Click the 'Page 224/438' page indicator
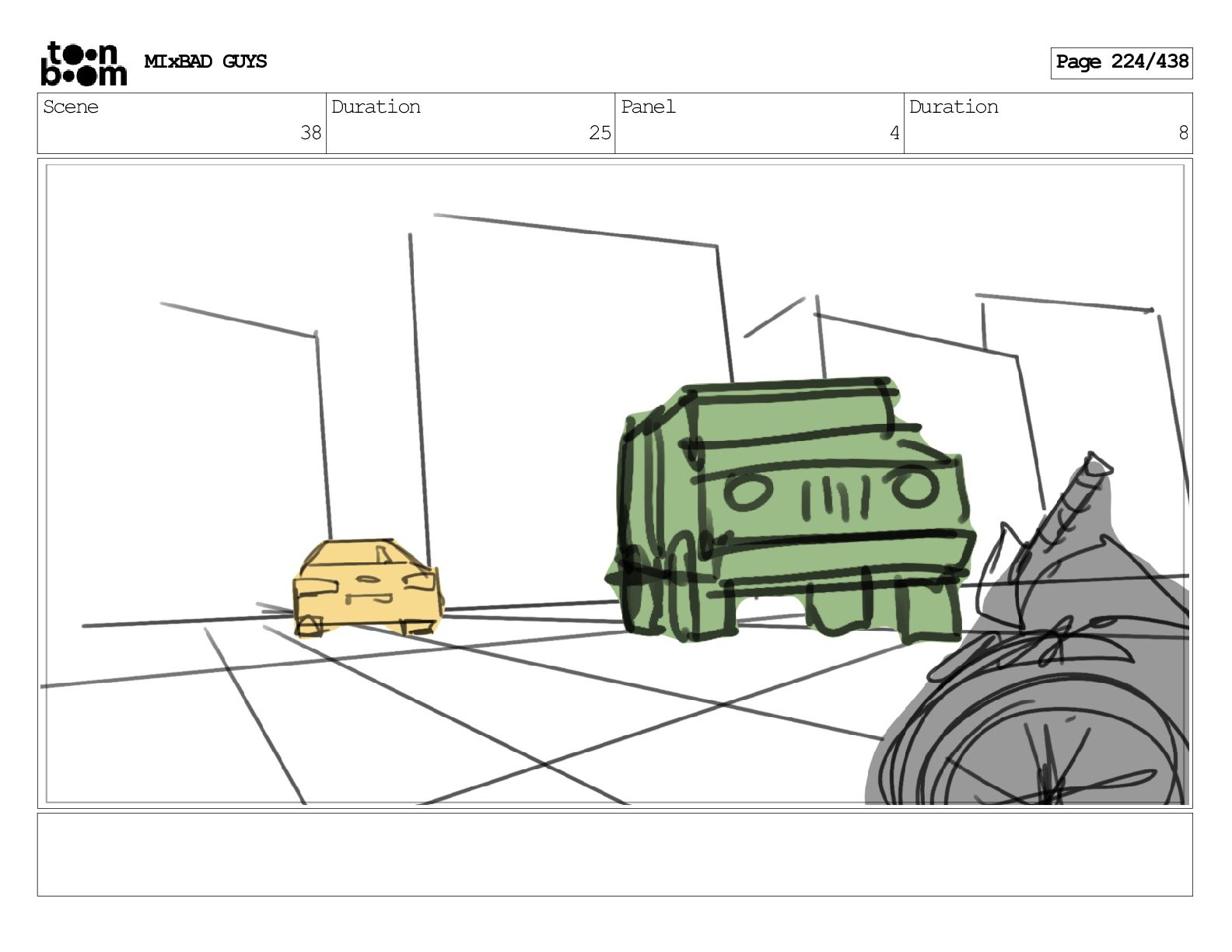The width and height of the screenshot is (1232, 952). point(1121,62)
